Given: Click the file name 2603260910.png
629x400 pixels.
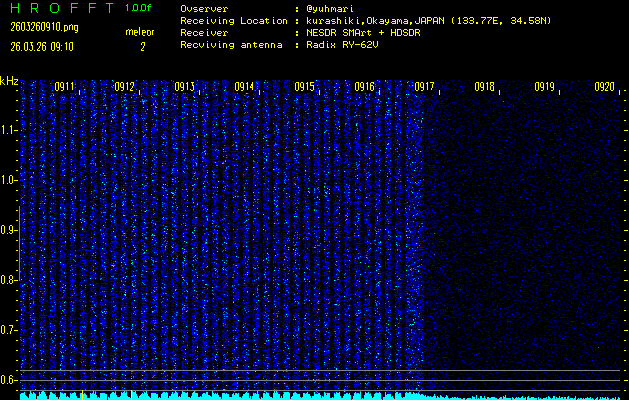Looking at the screenshot, I should click(x=44, y=27).
